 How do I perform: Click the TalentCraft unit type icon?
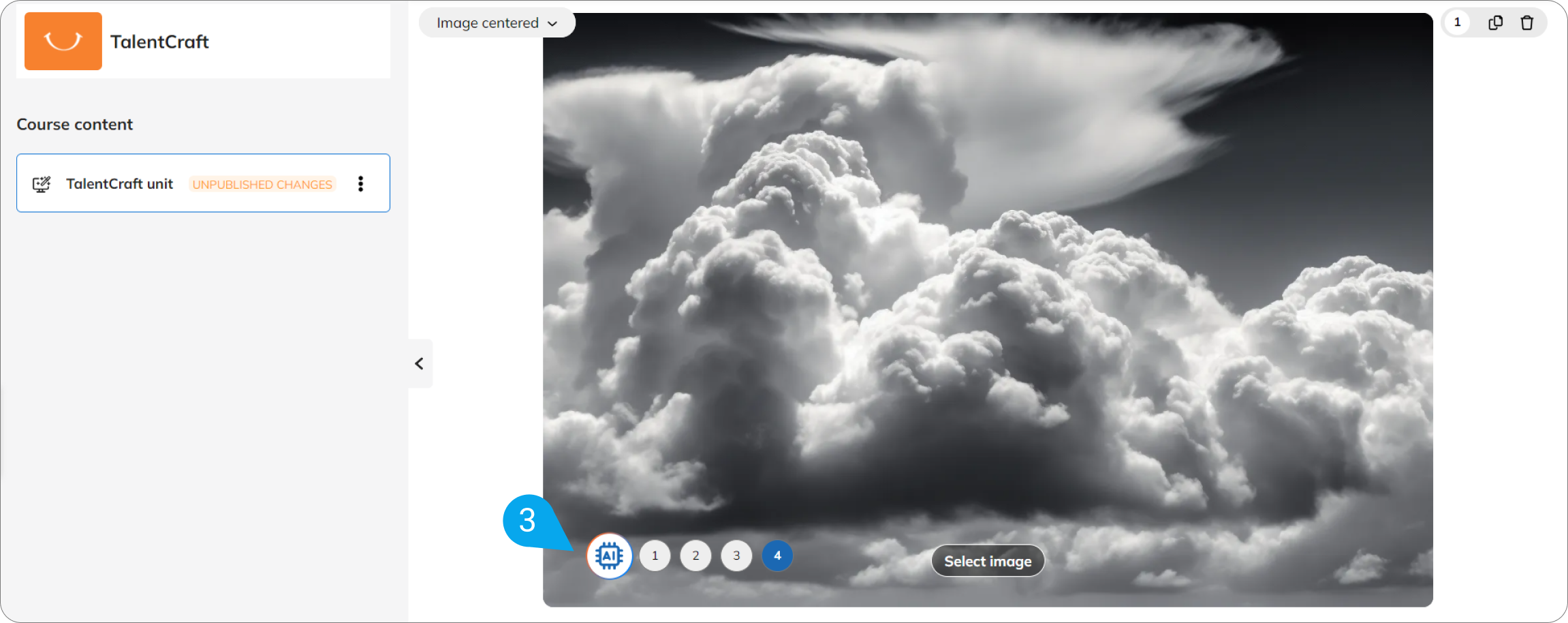[42, 184]
